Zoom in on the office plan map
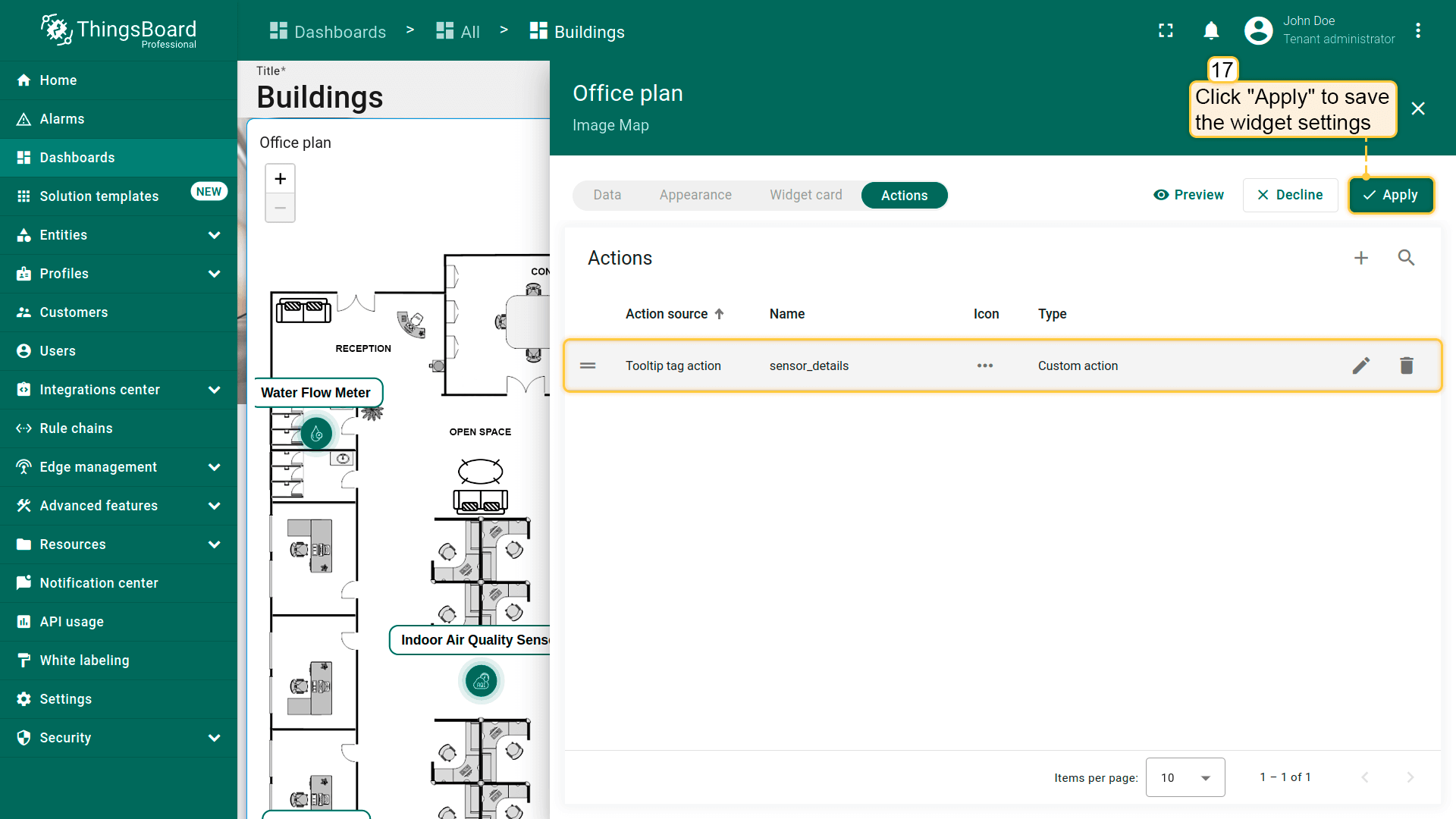Screen dimensions: 1456x819 280,179
